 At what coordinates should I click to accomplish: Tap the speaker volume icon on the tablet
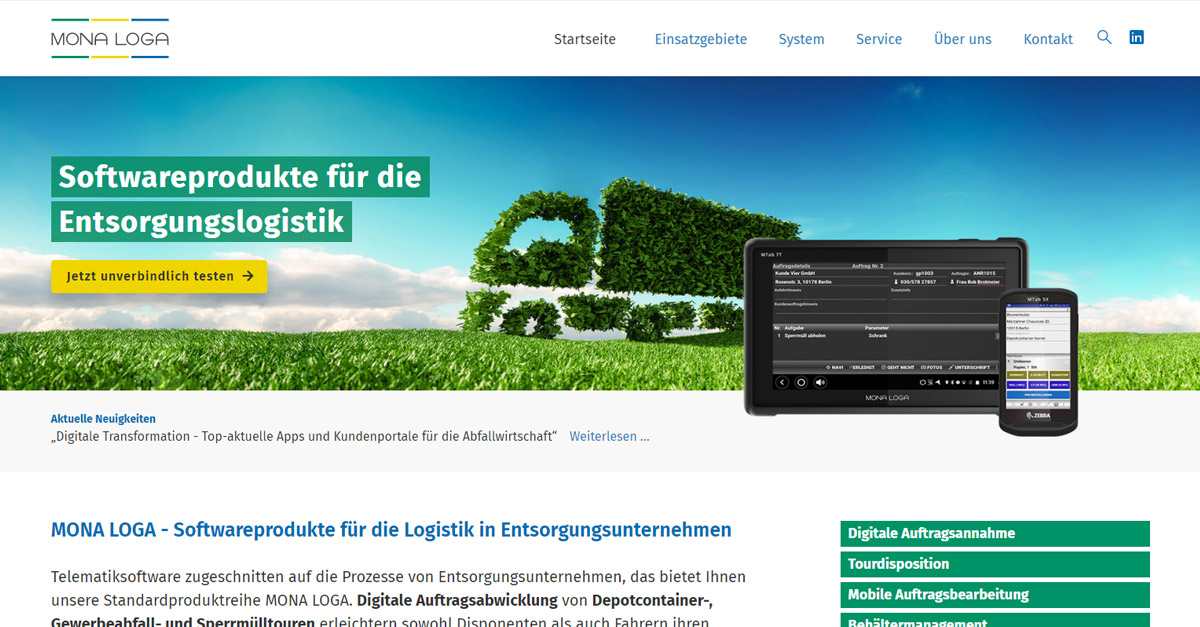click(x=819, y=382)
